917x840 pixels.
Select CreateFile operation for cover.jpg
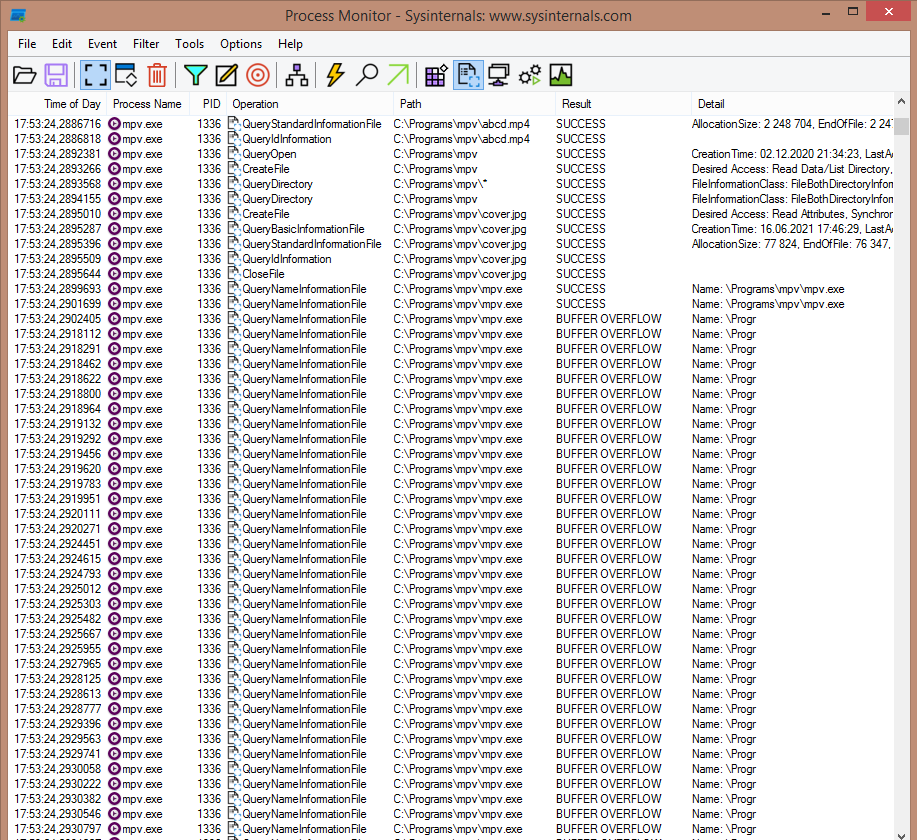click(266, 214)
